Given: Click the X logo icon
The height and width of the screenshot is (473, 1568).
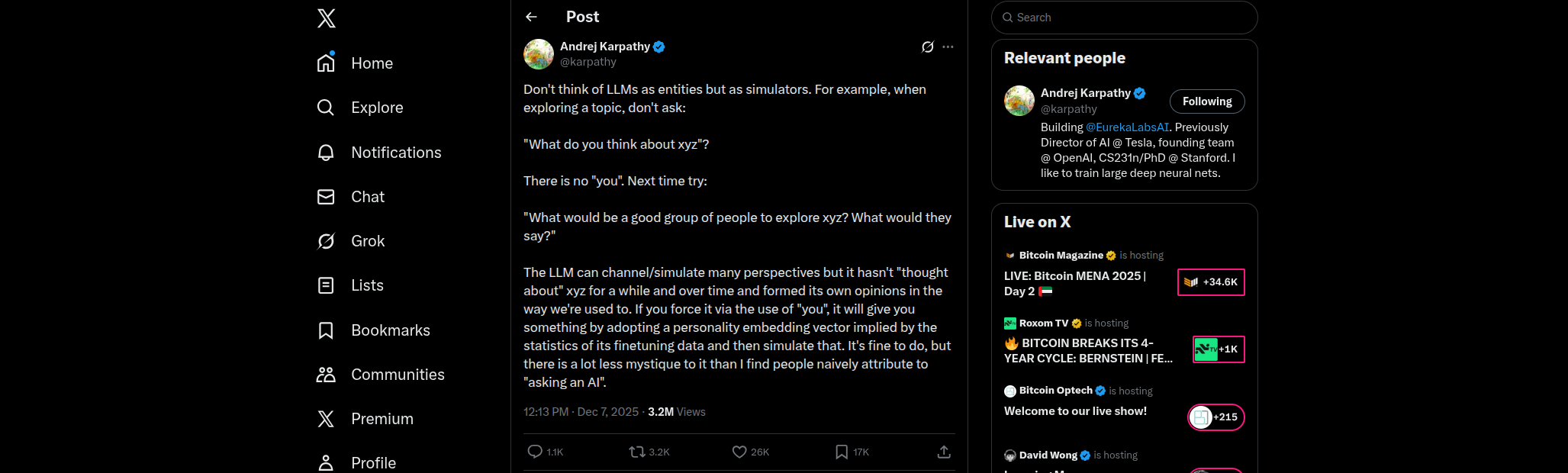Looking at the screenshot, I should pyautogui.click(x=327, y=18).
